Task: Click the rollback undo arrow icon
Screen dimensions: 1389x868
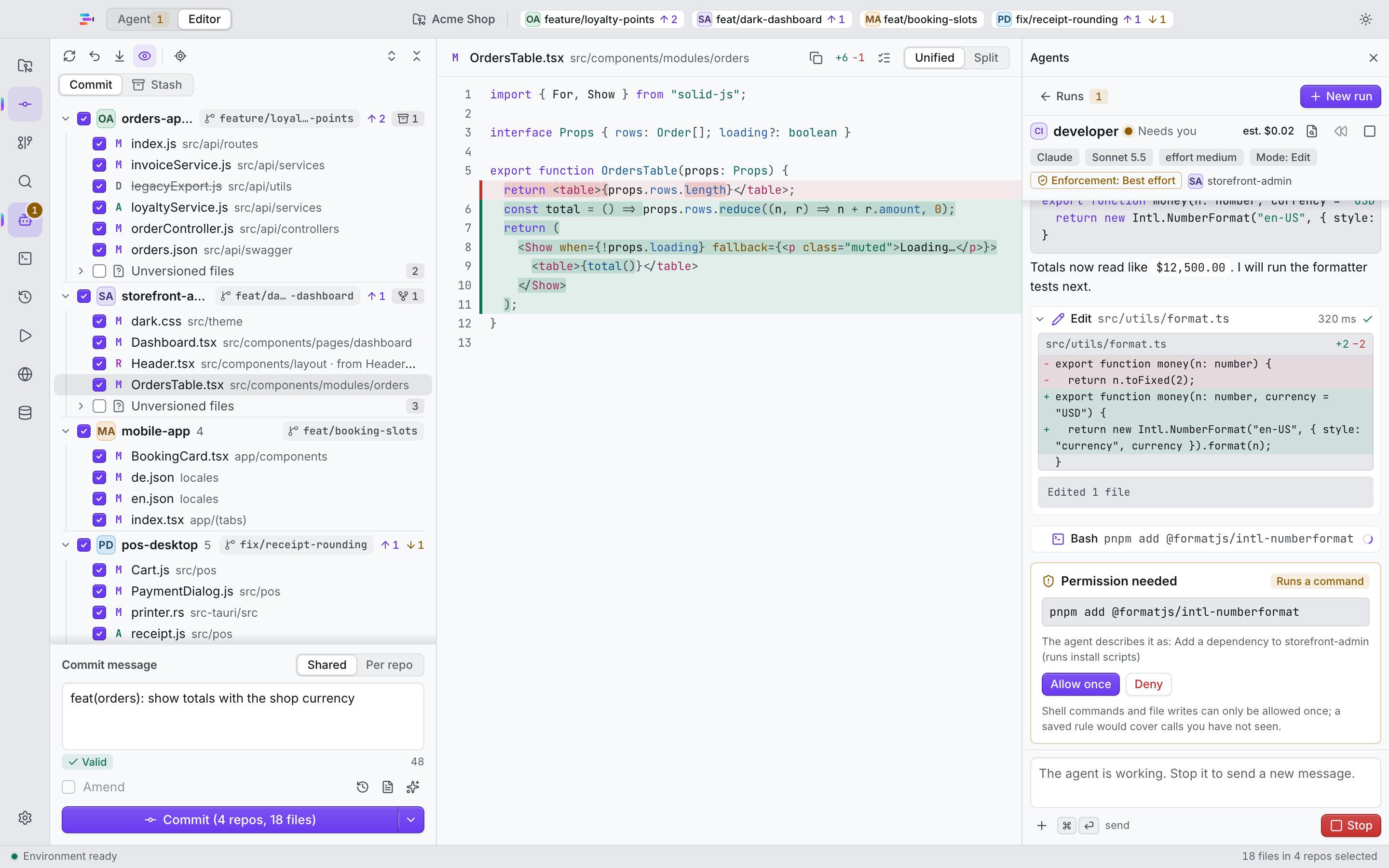Action: click(95, 55)
